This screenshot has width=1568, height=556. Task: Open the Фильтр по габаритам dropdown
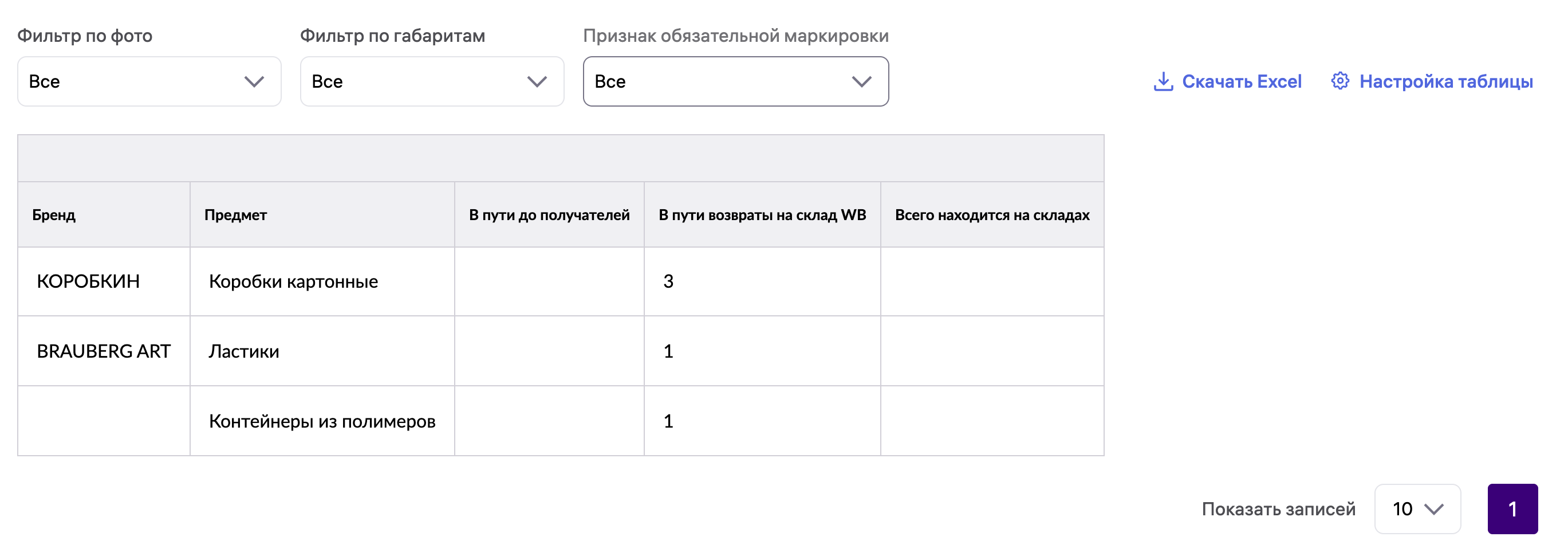pyautogui.click(x=432, y=81)
